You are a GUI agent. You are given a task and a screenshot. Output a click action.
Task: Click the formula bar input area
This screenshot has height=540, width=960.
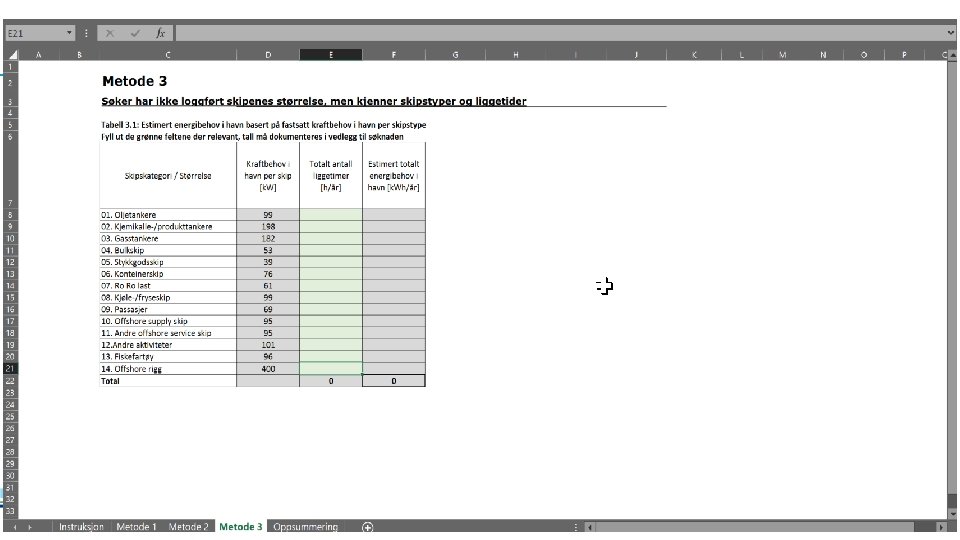(560, 33)
